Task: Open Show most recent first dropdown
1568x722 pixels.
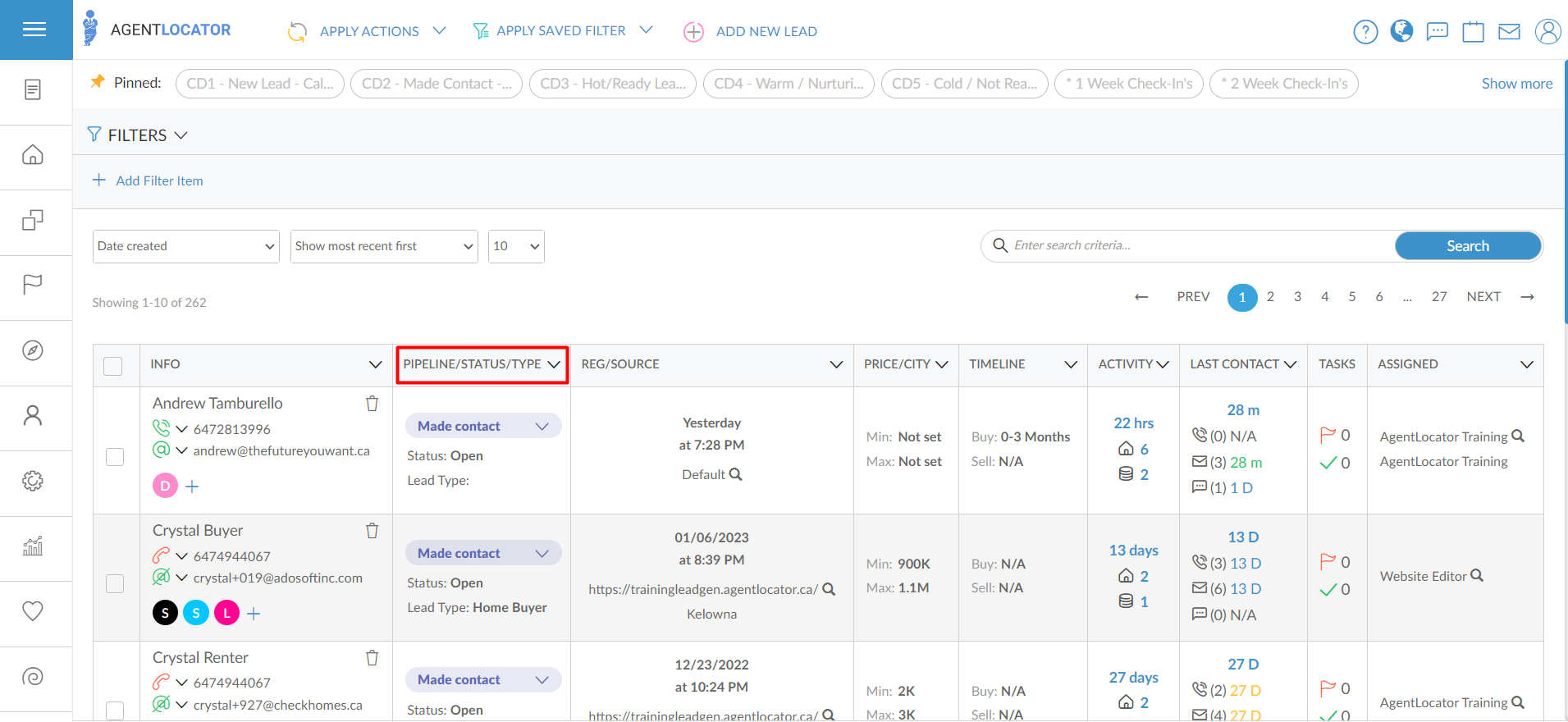Action: [384, 246]
